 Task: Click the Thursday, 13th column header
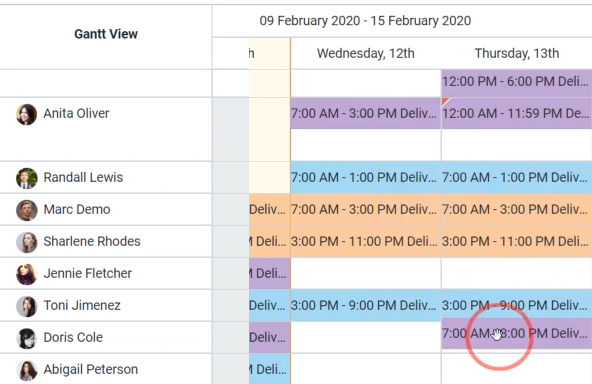516,53
